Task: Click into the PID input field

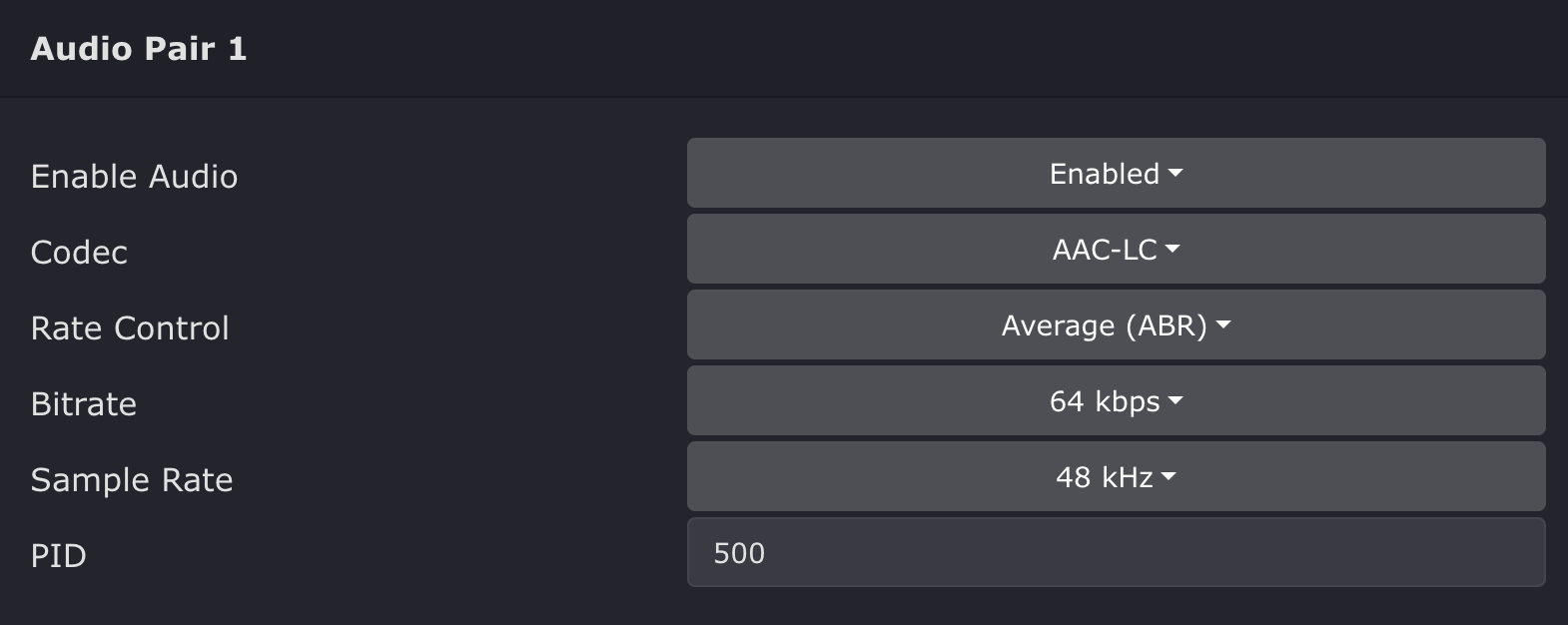Action: coord(1116,553)
